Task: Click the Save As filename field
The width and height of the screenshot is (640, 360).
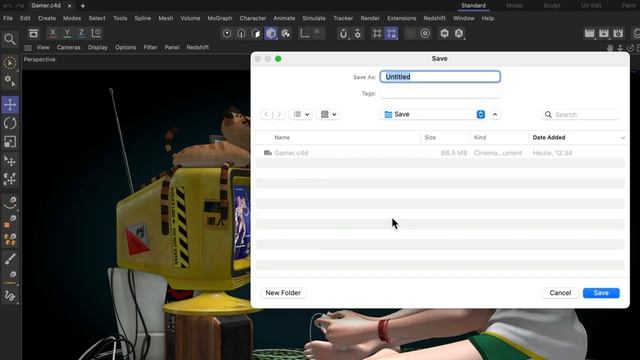Action: tap(440, 77)
